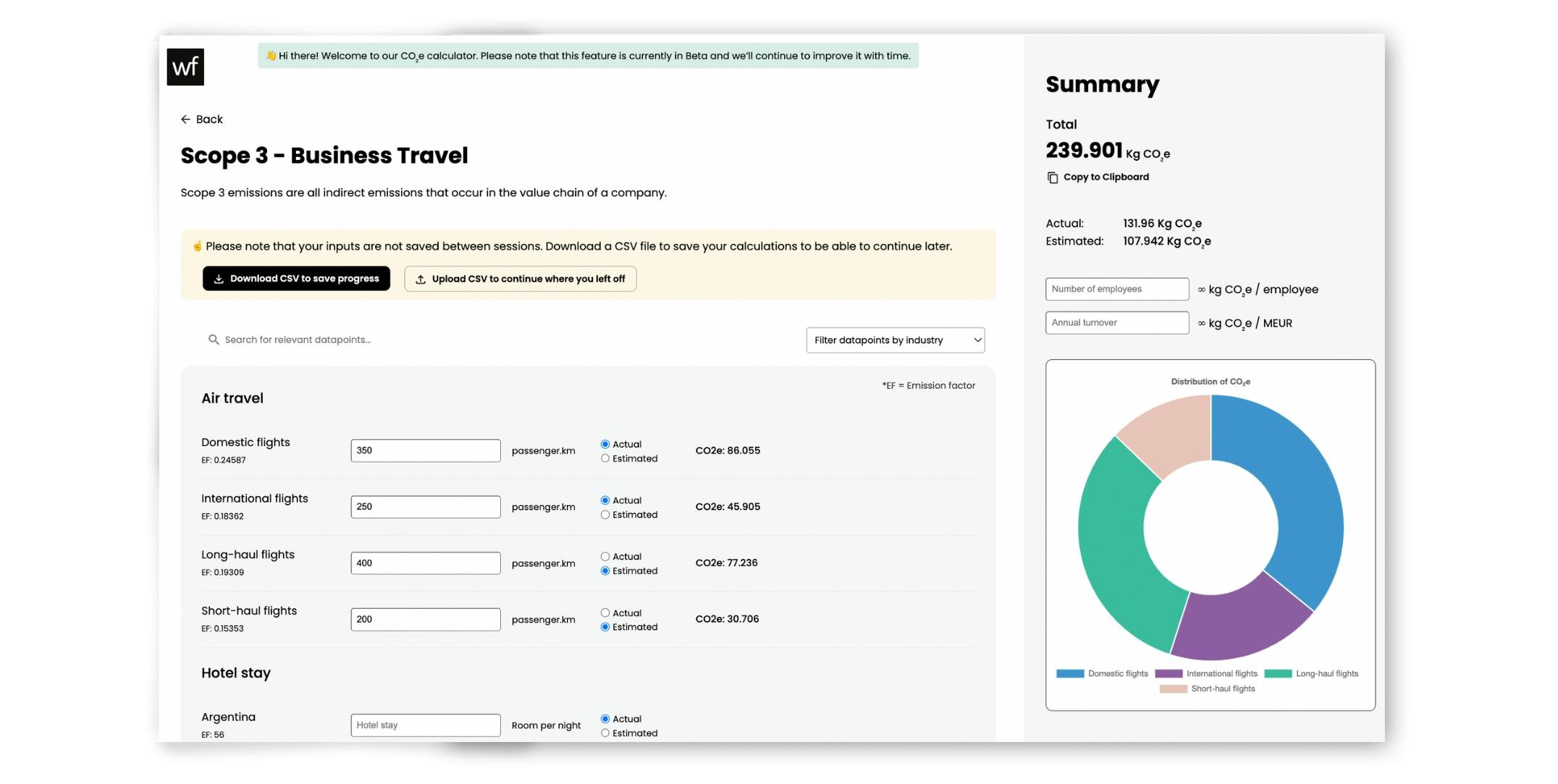Click the upload icon beside Upload CSV

pos(421,278)
